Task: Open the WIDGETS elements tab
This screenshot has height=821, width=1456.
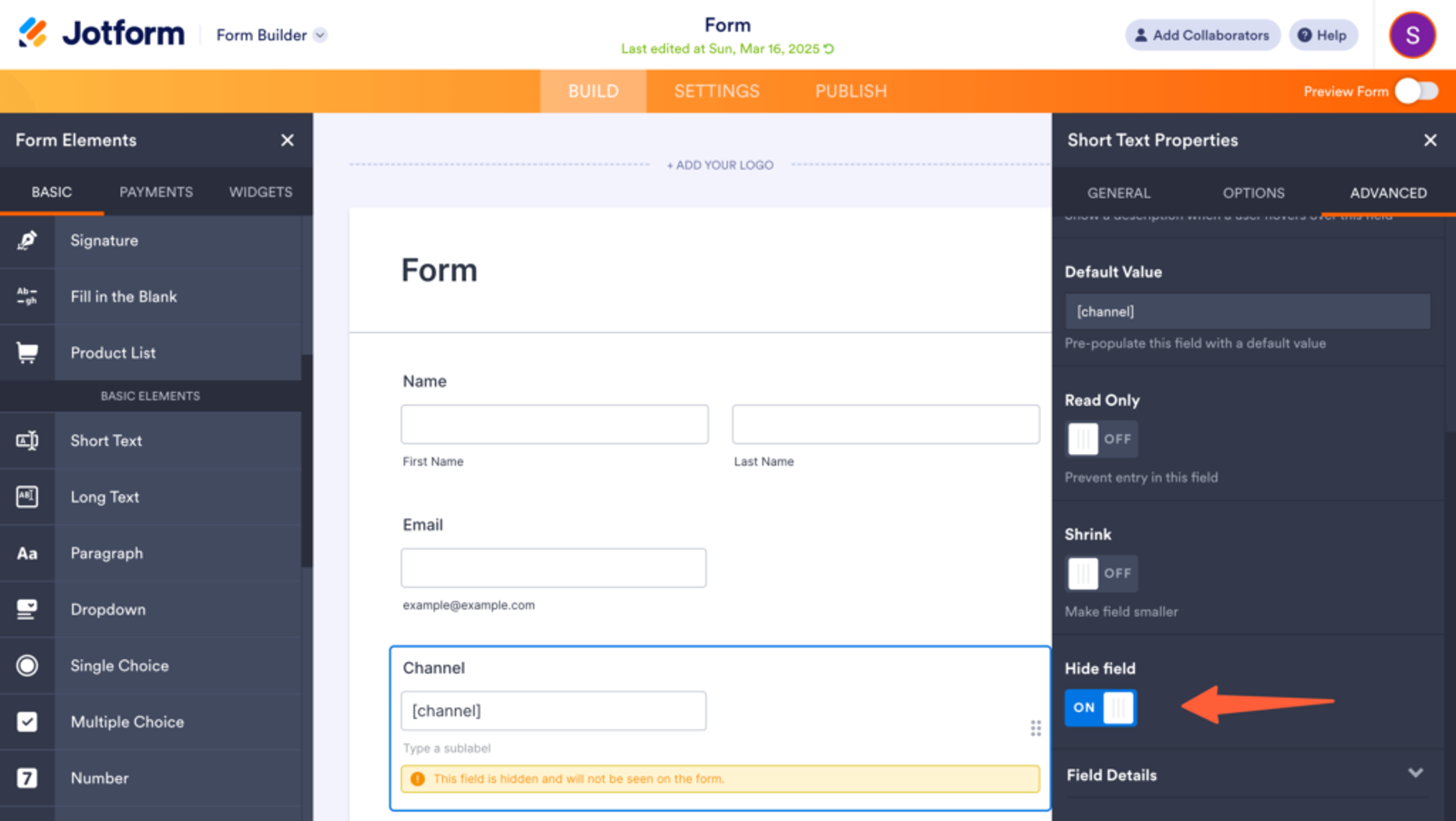Action: pyautogui.click(x=261, y=192)
